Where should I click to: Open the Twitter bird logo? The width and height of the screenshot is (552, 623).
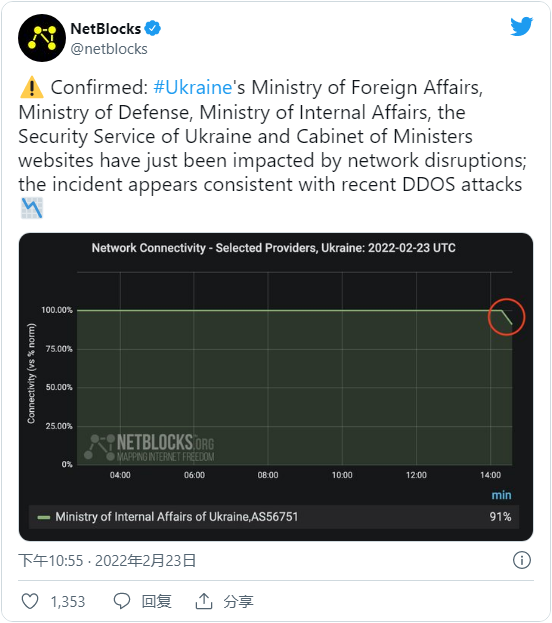click(x=521, y=26)
